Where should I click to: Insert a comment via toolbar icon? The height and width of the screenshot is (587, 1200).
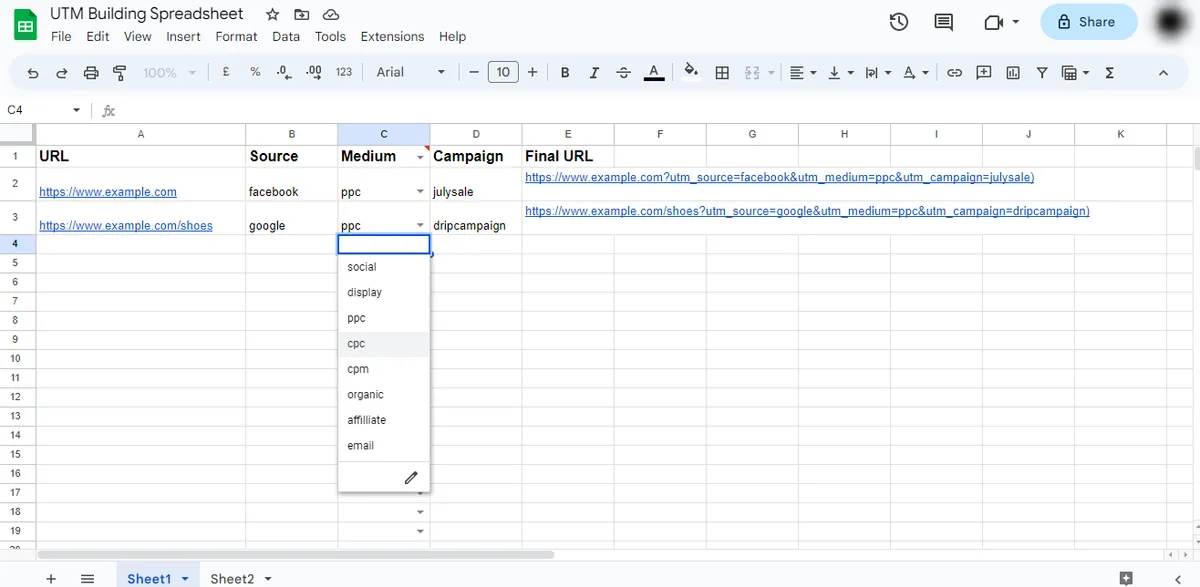(983, 72)
